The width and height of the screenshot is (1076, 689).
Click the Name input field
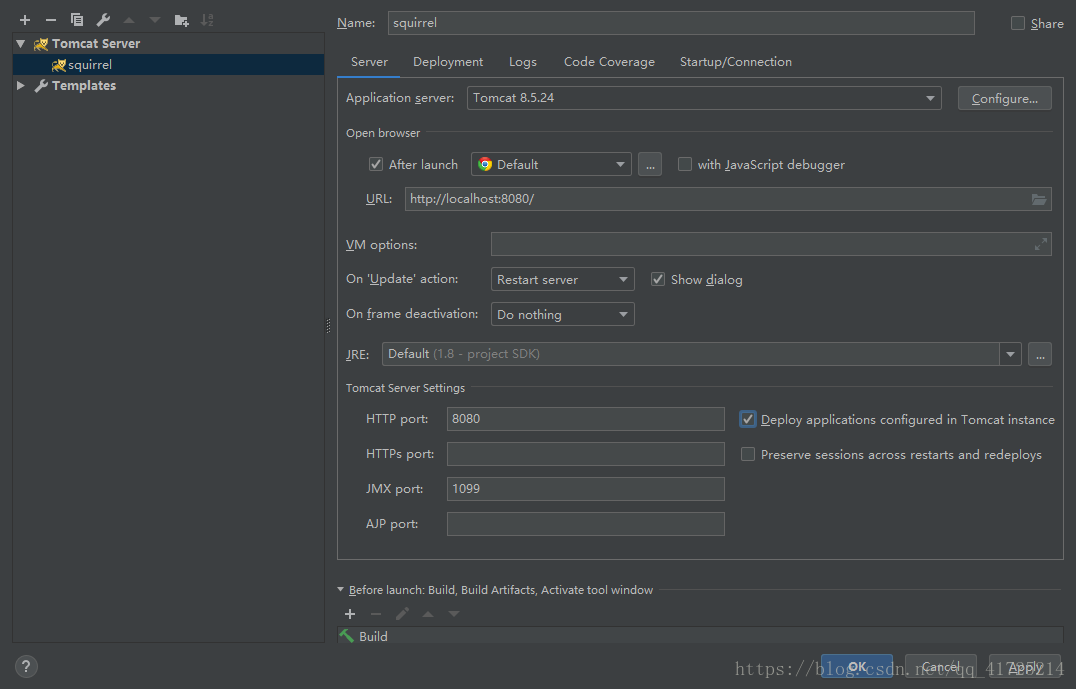(681, 23)
